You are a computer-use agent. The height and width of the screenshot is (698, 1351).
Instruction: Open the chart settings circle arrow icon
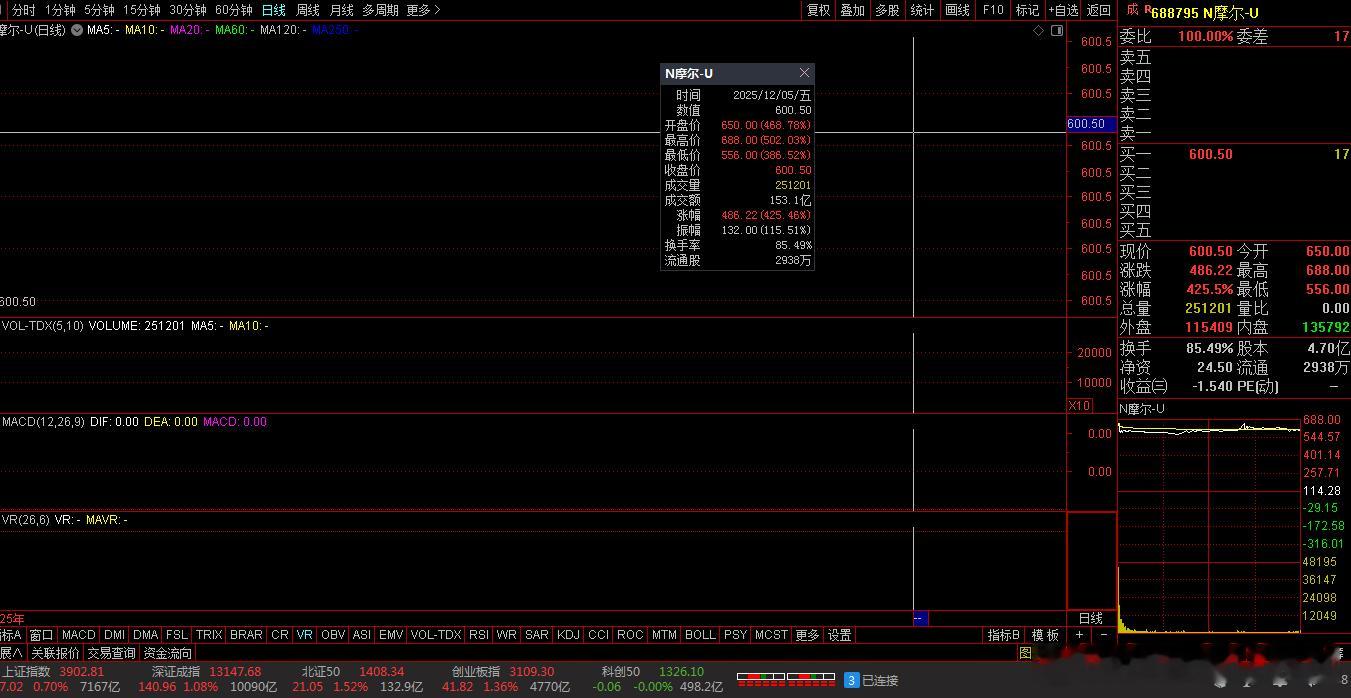[77, 30]
